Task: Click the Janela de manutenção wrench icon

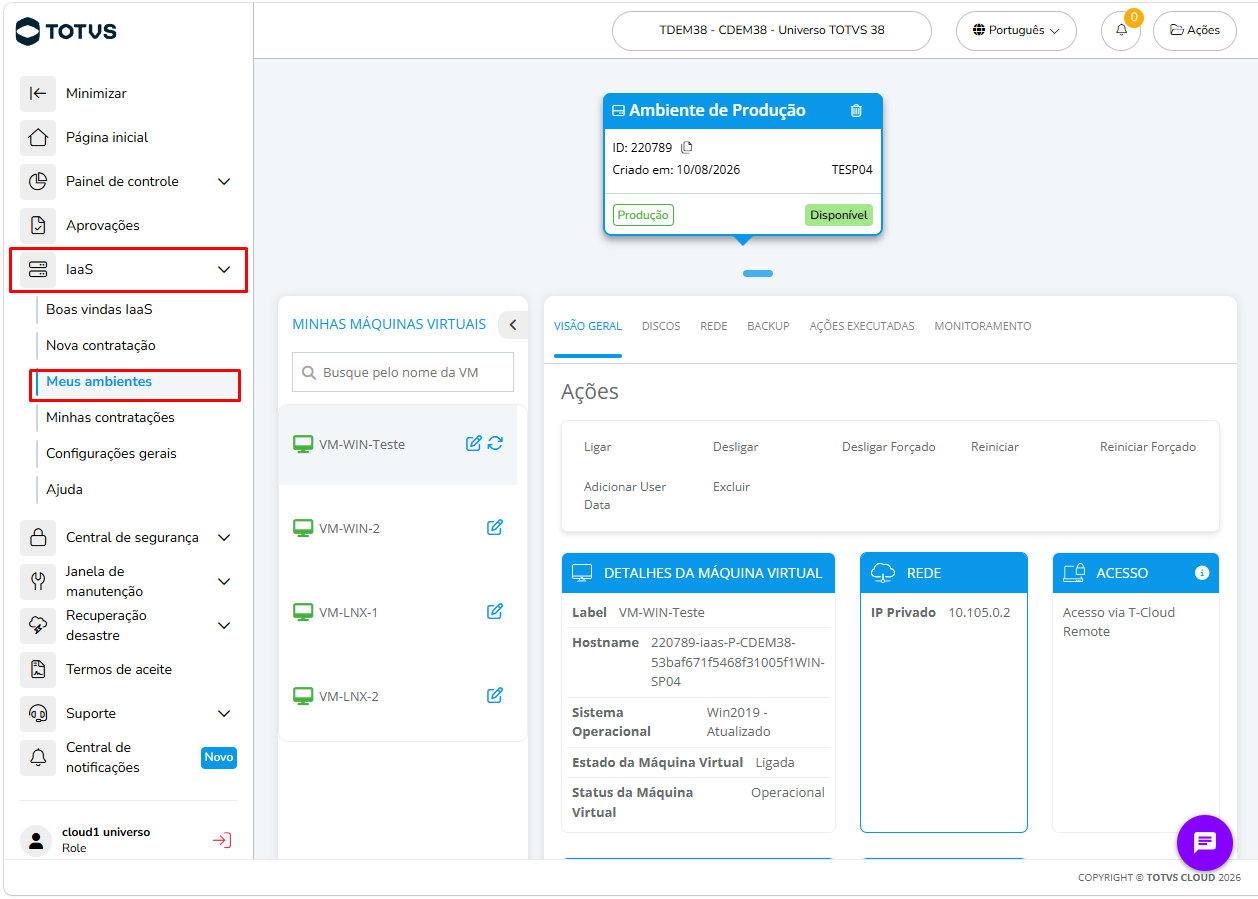Action: tap(38, 581)
